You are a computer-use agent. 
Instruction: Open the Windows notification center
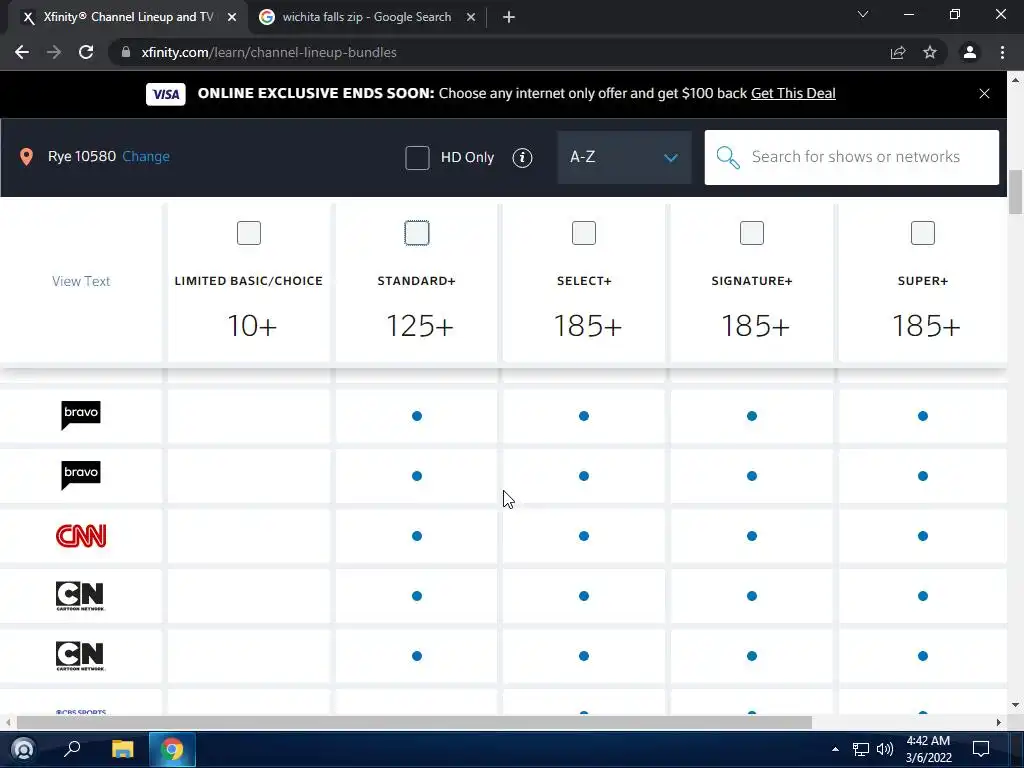pos(981,749)
